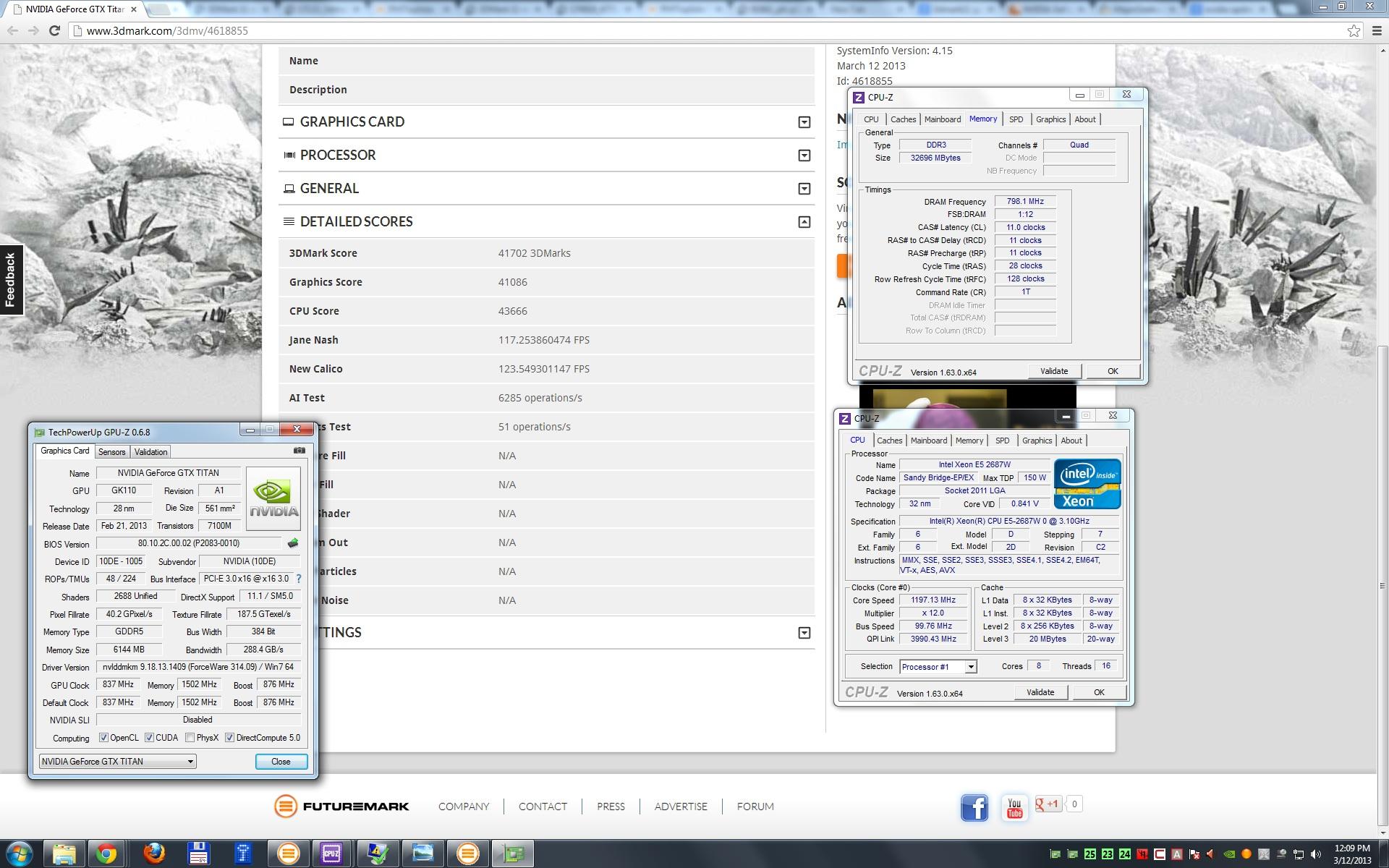The image size is (1389, 868).
Task: Toggle the CUDA checkbox
Action: point(149,738)
